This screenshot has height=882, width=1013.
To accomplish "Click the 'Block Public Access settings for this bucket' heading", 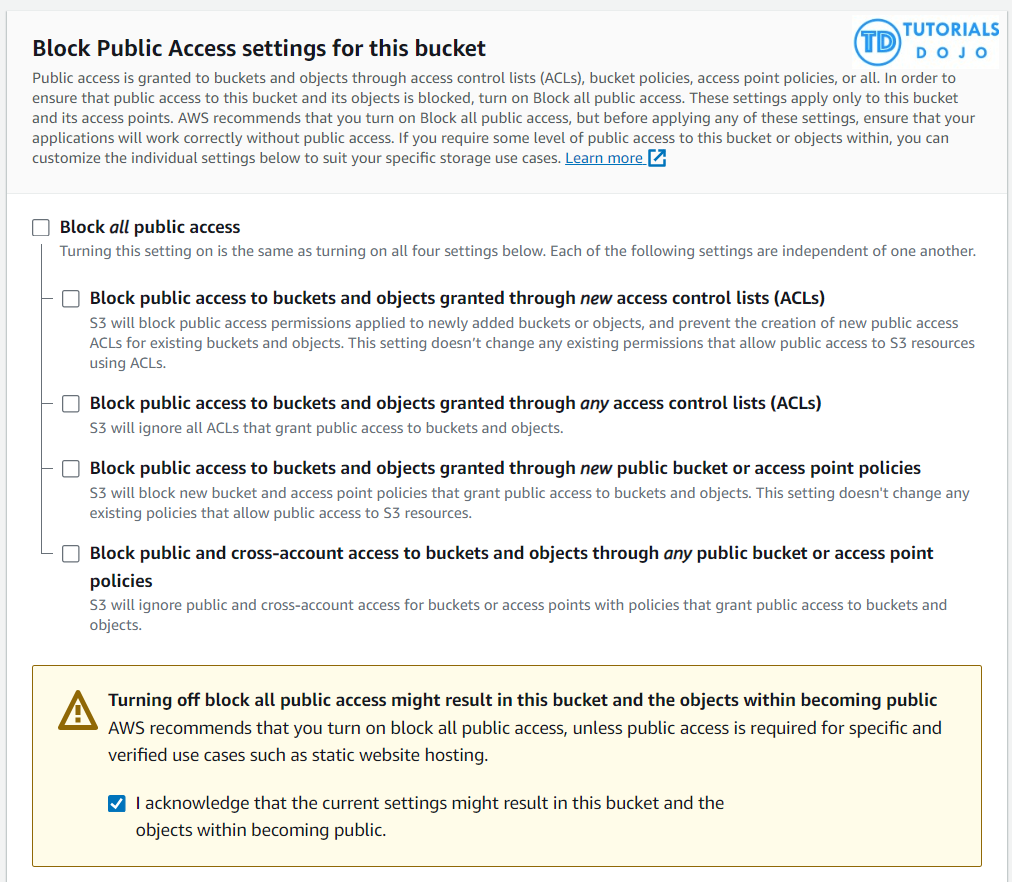I will coord(259,48).
